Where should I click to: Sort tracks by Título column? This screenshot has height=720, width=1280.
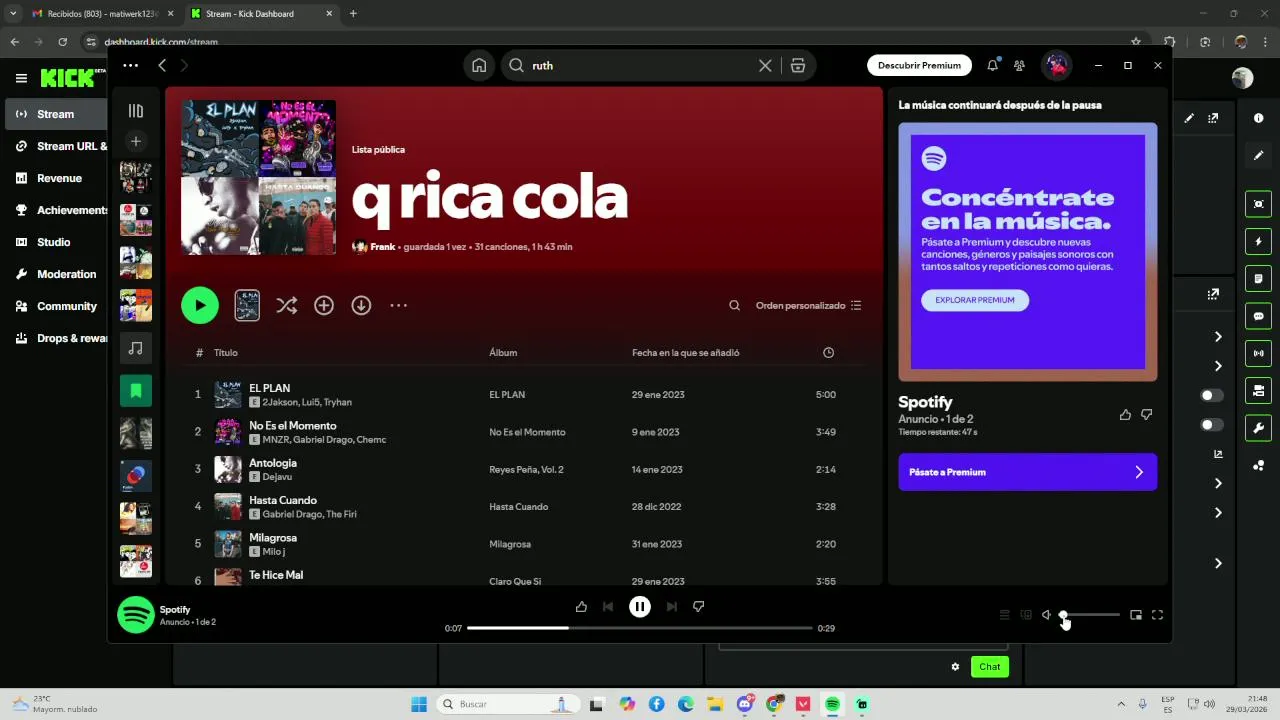[x=225, y=352]
